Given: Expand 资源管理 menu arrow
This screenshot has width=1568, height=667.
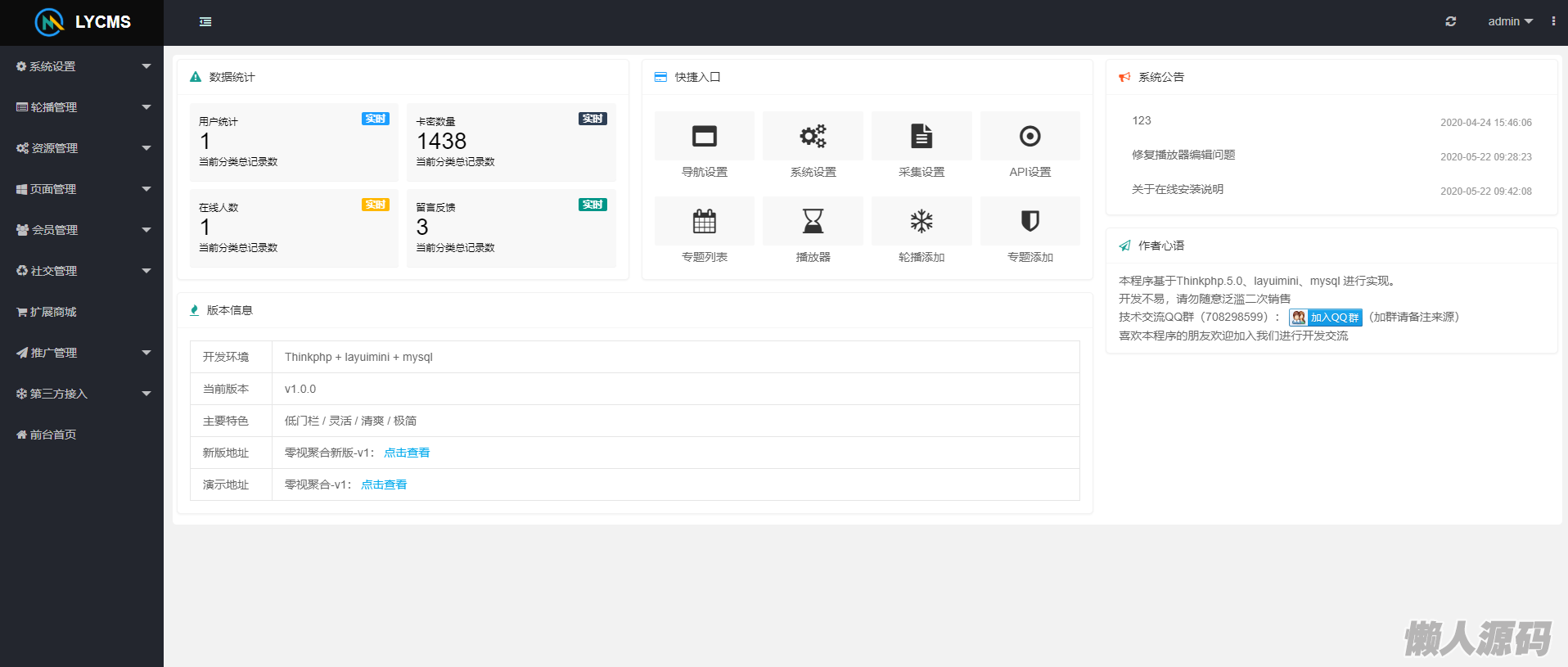Looking at the screenshot, I should point(146,148).
